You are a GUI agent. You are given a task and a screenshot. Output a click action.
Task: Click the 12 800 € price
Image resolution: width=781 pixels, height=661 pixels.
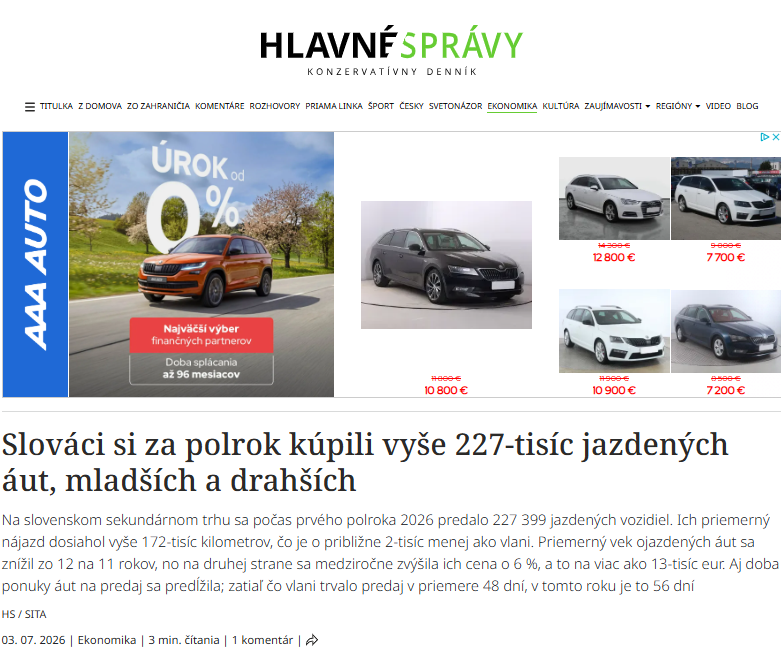(x=614, y=258)
